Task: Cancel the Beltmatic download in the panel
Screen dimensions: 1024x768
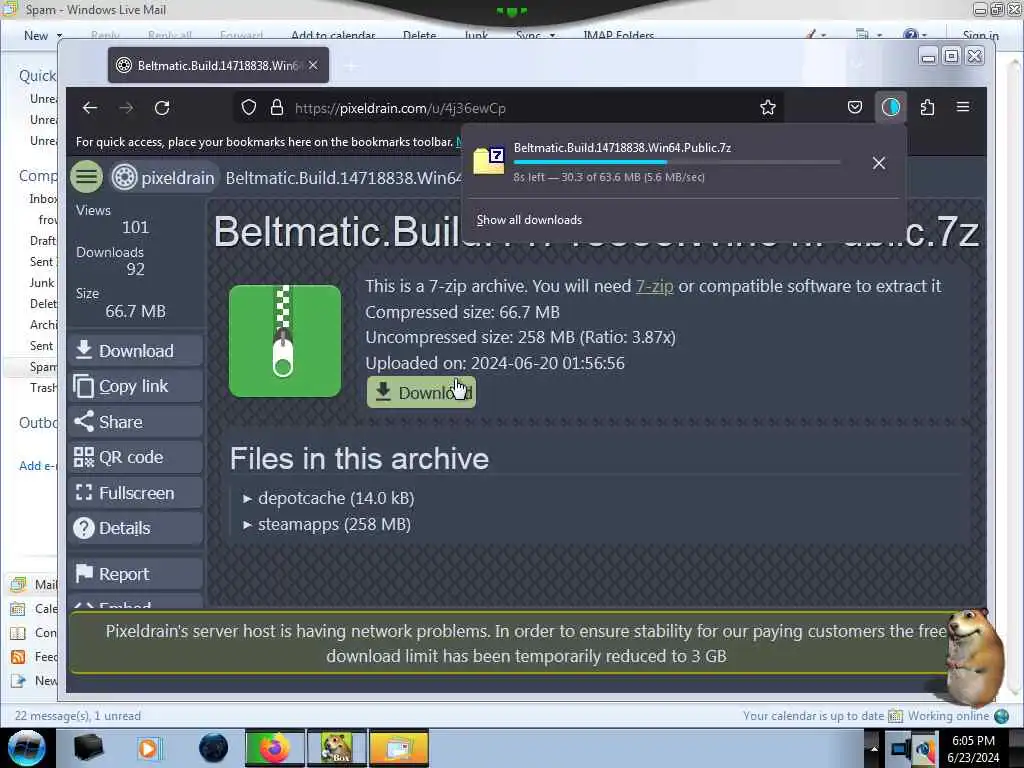Action: pos(879,163)
